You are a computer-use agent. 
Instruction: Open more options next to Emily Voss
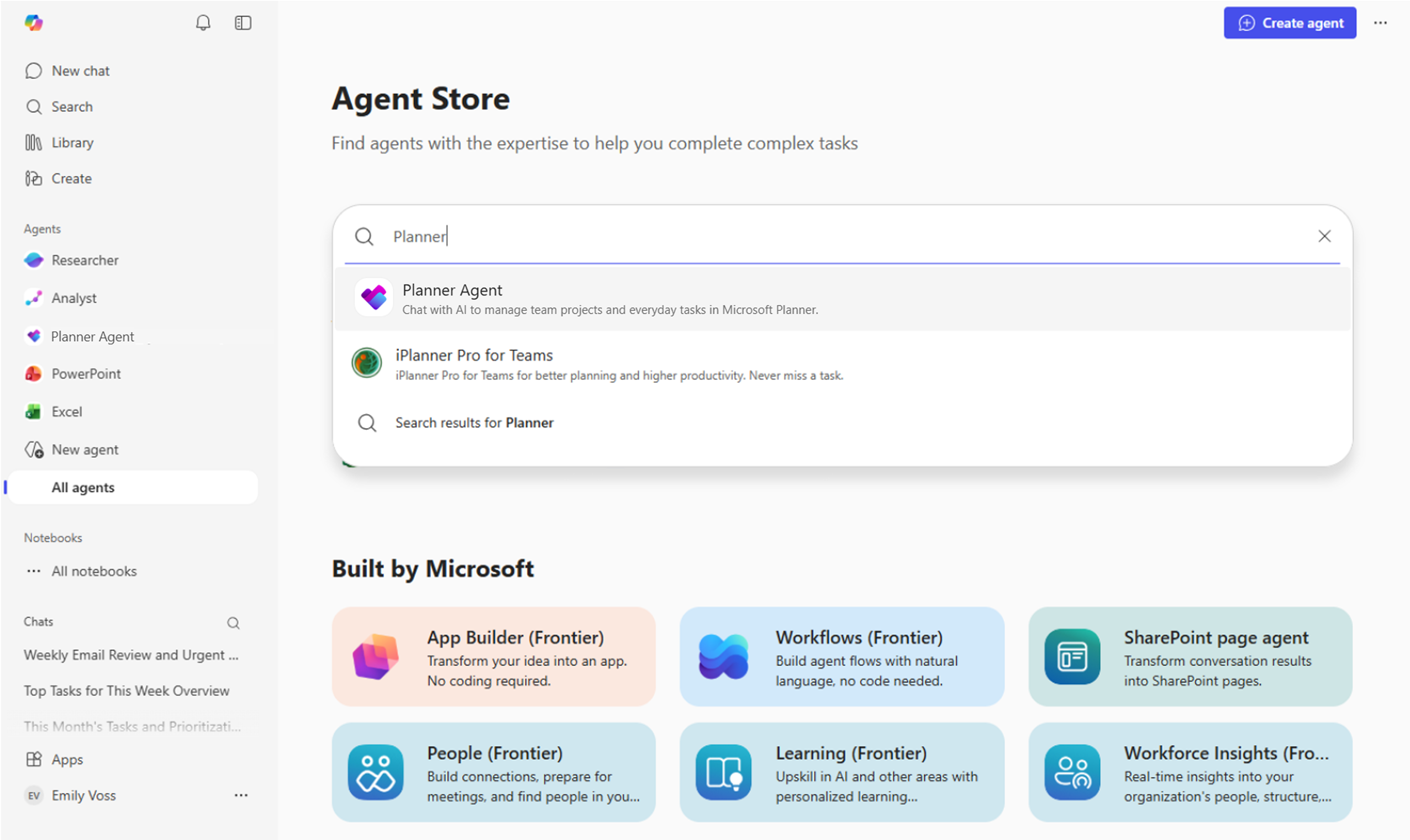pos(241,795)
